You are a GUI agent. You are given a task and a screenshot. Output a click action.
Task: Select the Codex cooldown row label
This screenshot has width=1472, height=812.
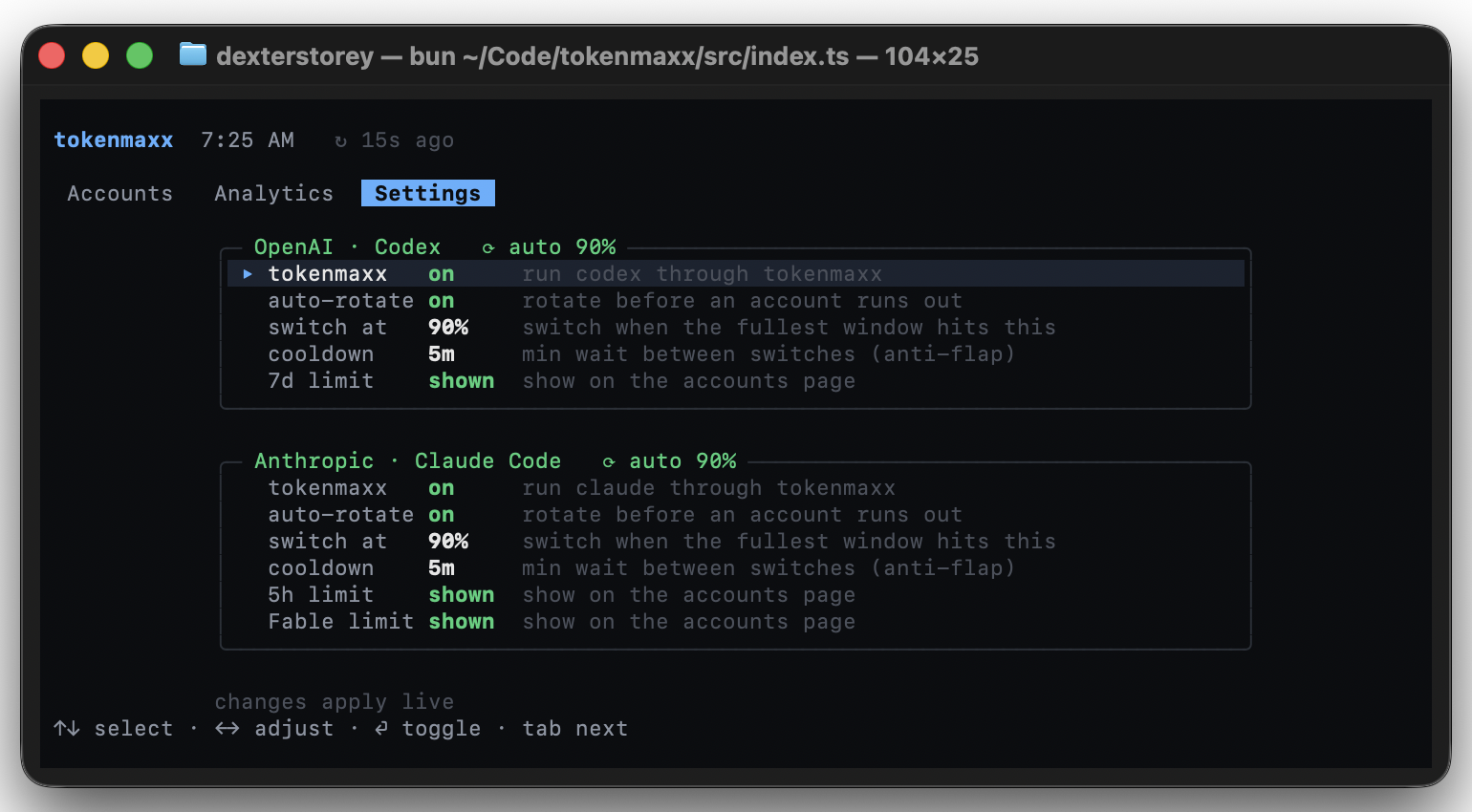click(x=321, y=354)
